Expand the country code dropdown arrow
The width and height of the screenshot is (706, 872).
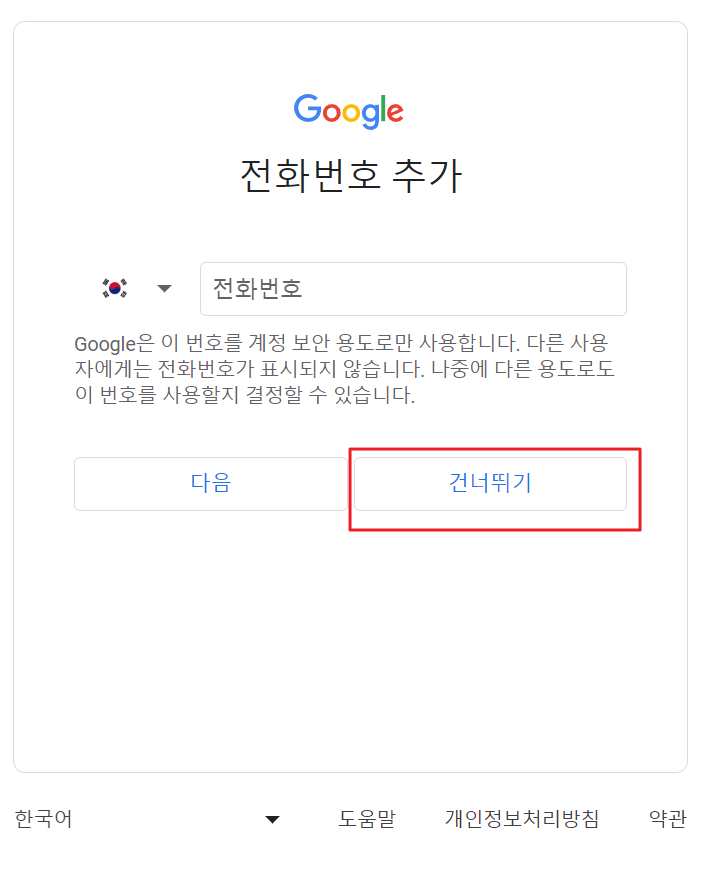coord(163,288)
